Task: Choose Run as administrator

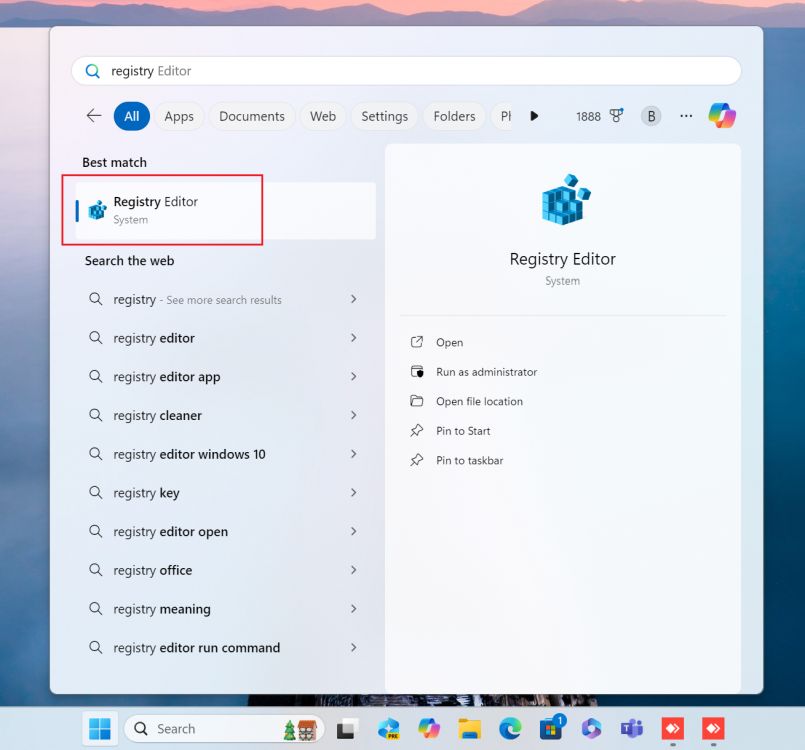Action: [487, 372]
